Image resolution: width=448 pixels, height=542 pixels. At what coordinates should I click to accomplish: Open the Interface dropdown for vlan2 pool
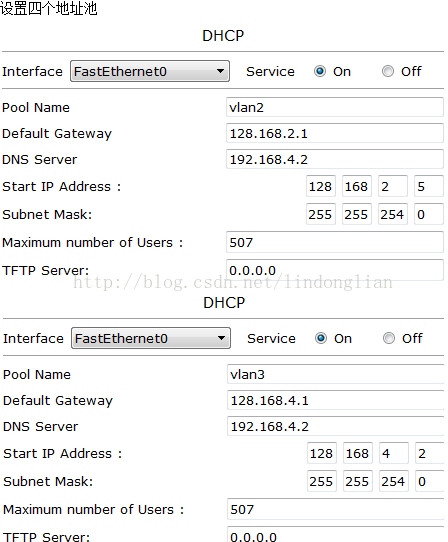click(150, 71)
